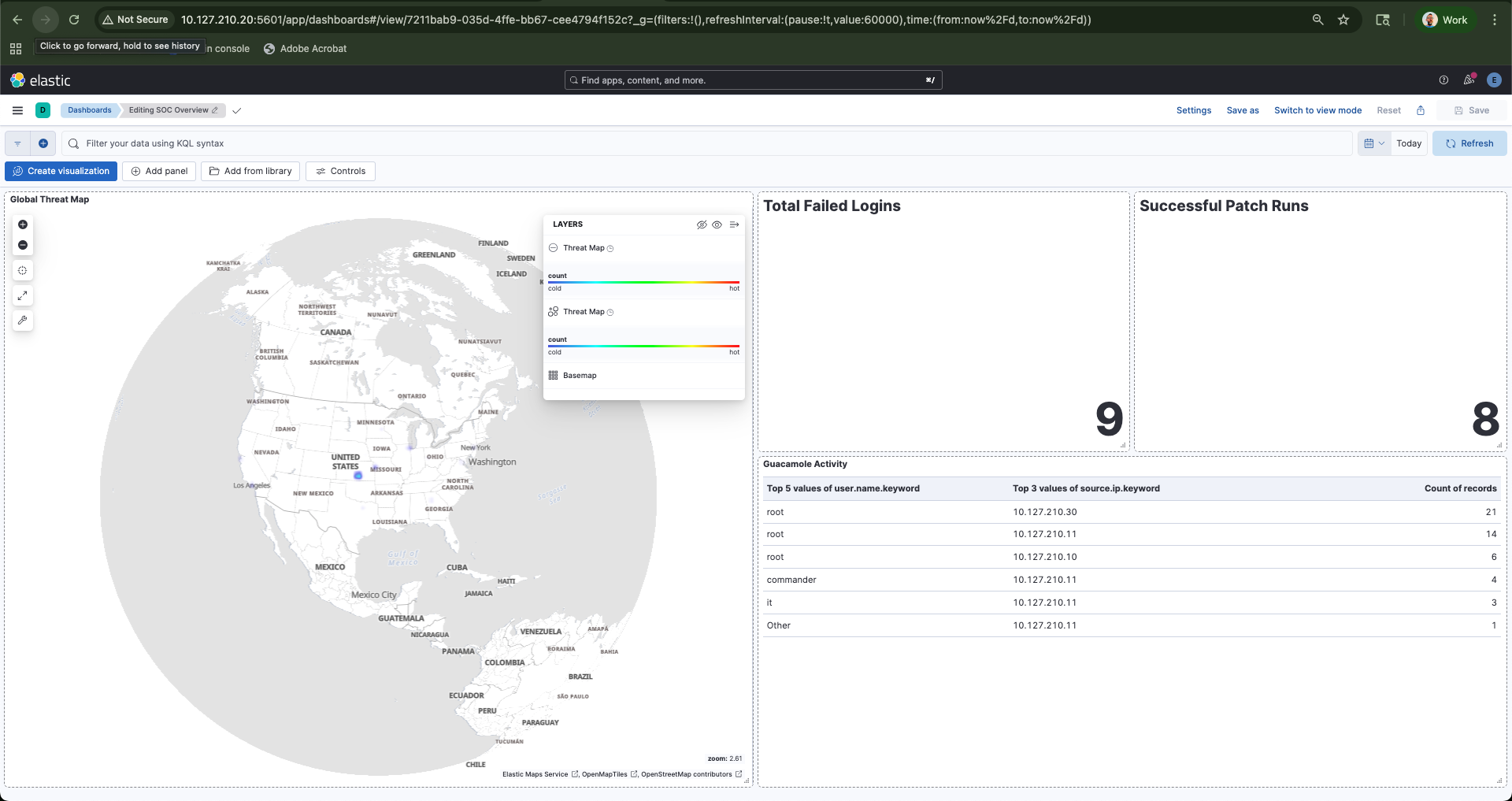Zoom out of the Global Threat Map
Screen dimensions: 1512x801
pyautogui.click(x=23, y=245)
